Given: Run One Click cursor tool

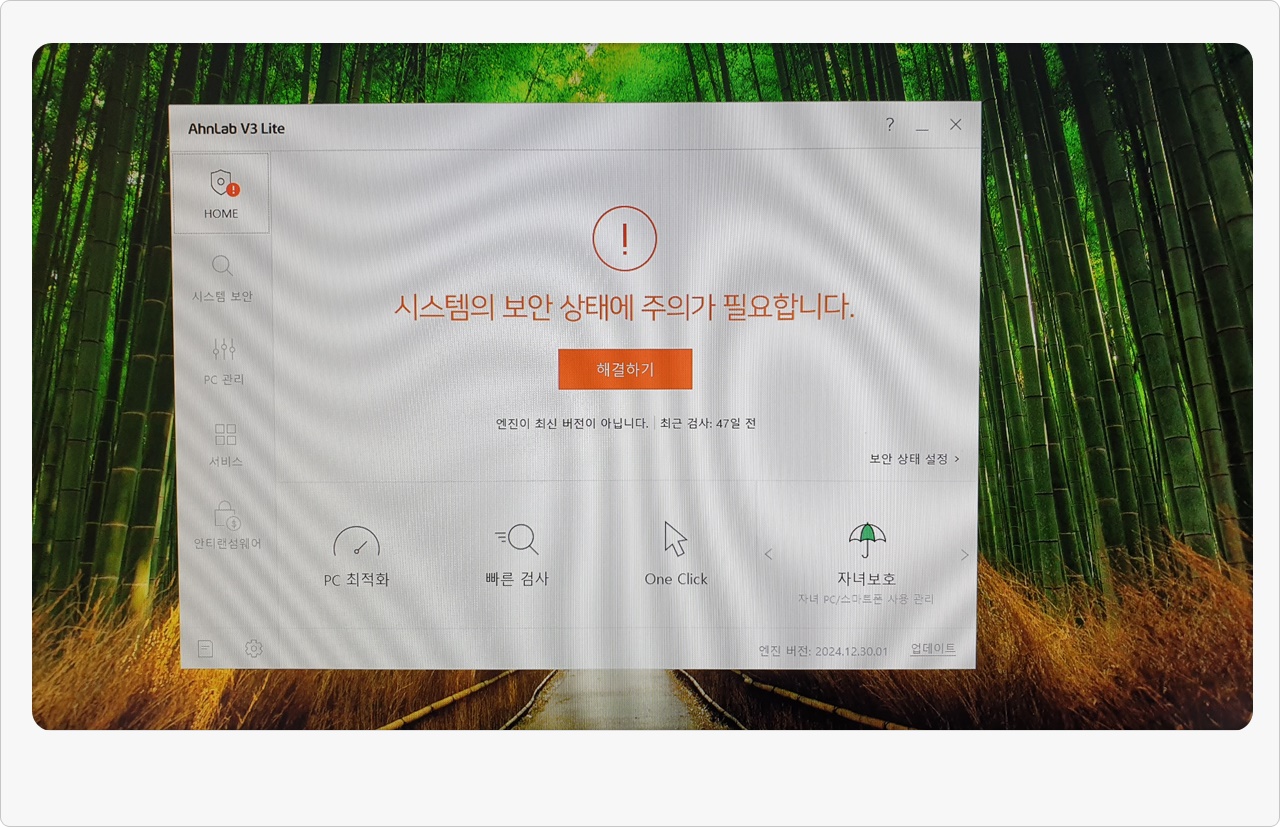Looking at the screenshot, I should (676, 554).
